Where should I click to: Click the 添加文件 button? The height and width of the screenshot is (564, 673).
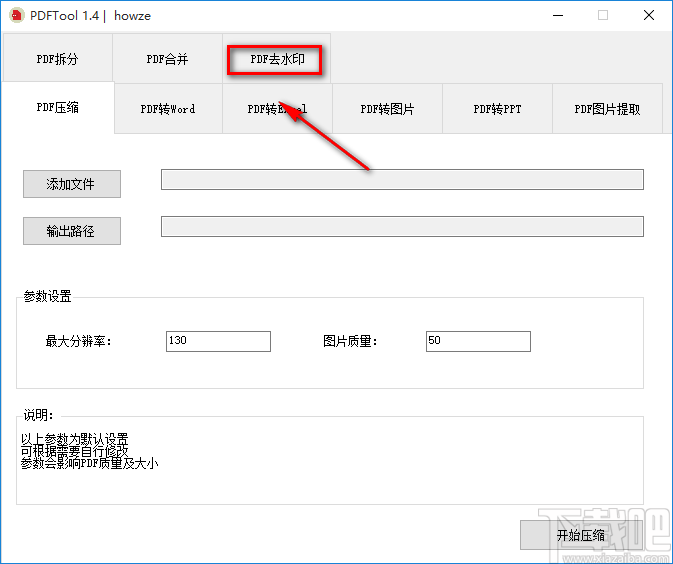point(72,184)
